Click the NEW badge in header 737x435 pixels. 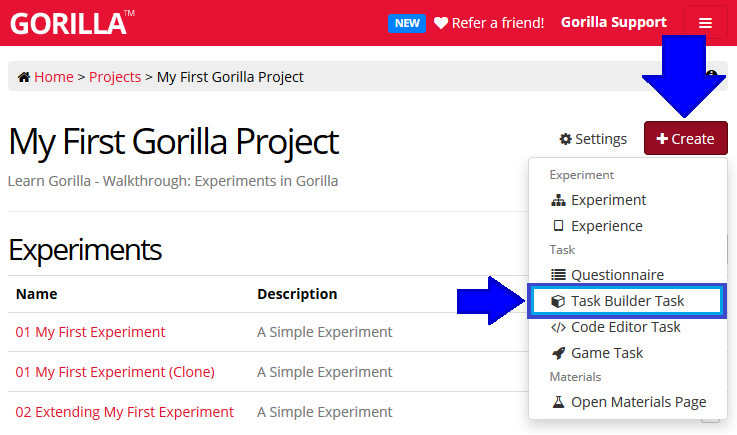(407, 23)
